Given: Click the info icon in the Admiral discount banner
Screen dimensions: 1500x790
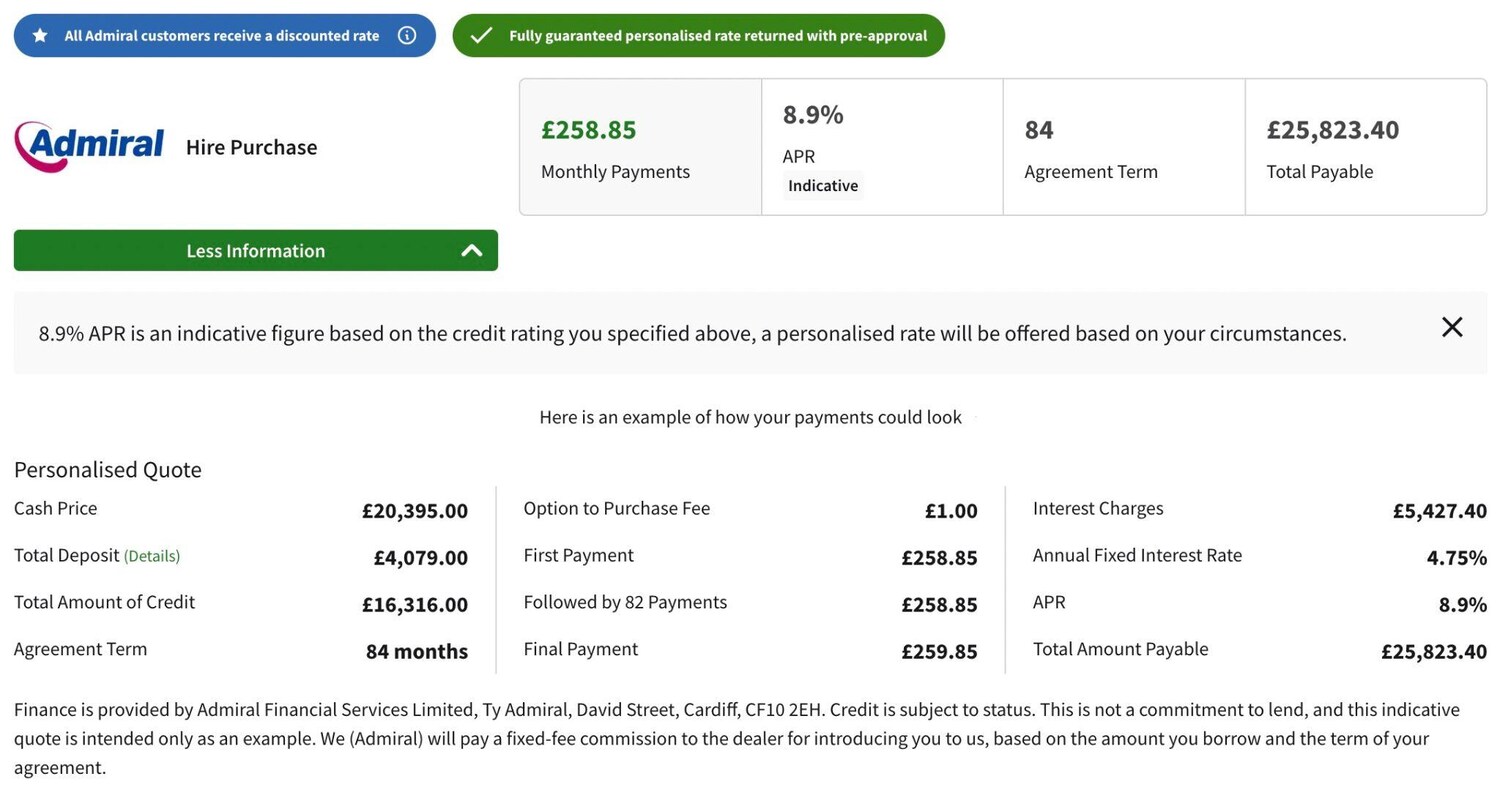Looking at the screenshot, I should pyautogui.click(x=407, y=36).
